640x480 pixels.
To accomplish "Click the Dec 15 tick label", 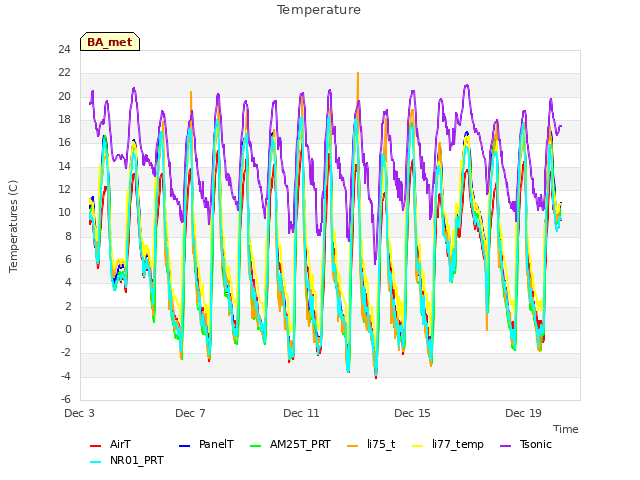I will coord(412,413).
